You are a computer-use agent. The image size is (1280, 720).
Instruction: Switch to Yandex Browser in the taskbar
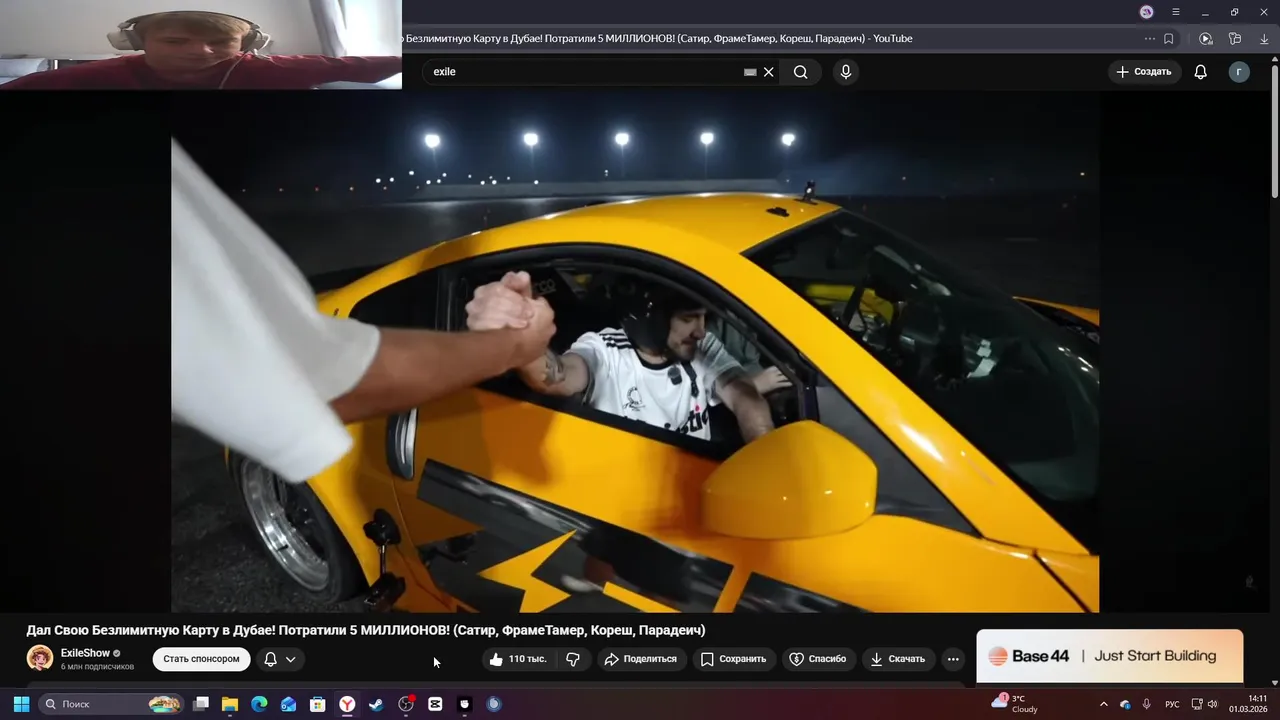(347, 704)
